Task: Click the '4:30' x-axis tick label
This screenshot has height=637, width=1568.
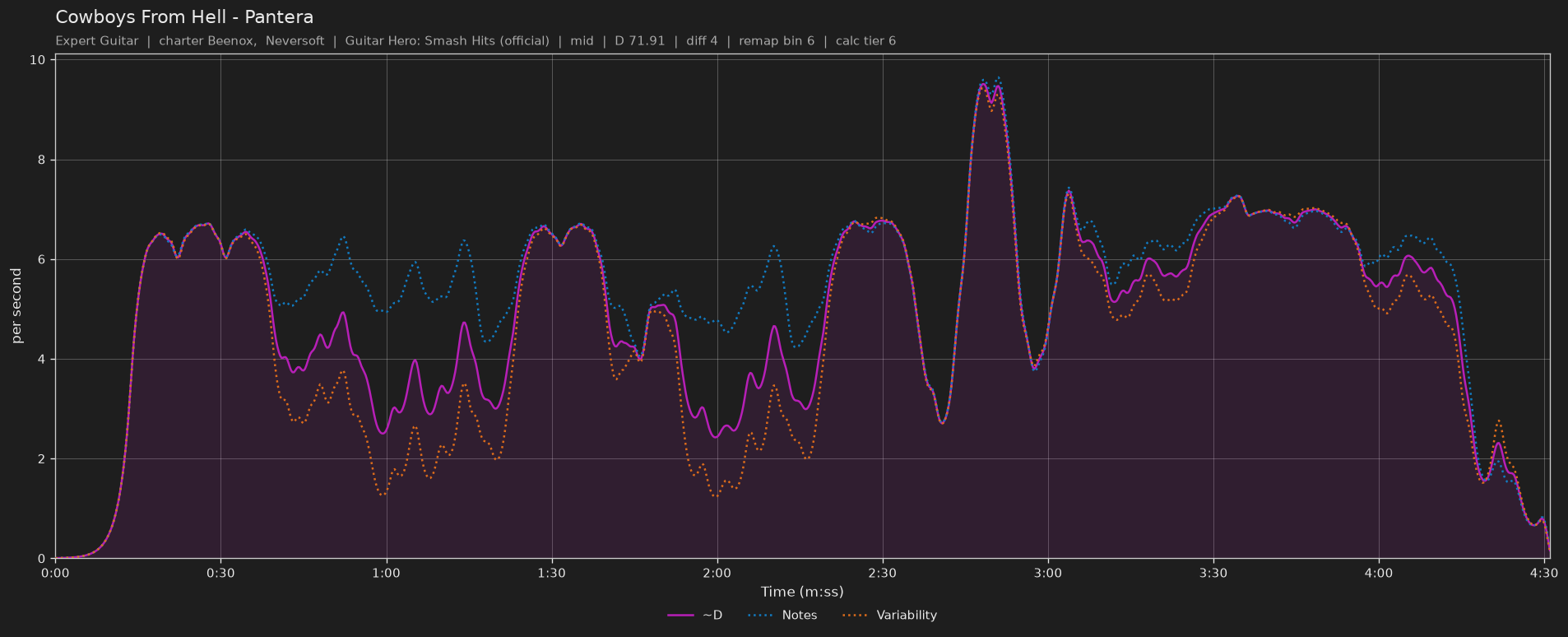Action: click(1544, 574)
